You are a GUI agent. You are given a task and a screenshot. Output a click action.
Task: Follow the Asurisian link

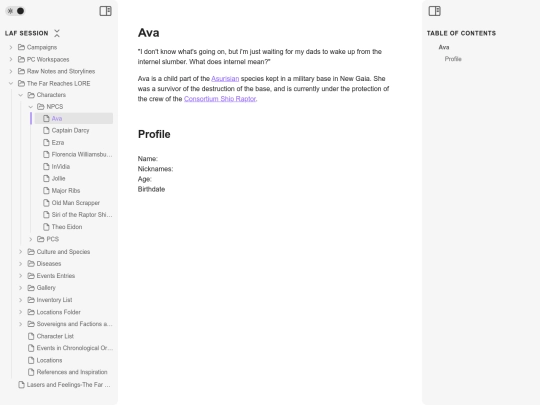[x=225, y=79]
